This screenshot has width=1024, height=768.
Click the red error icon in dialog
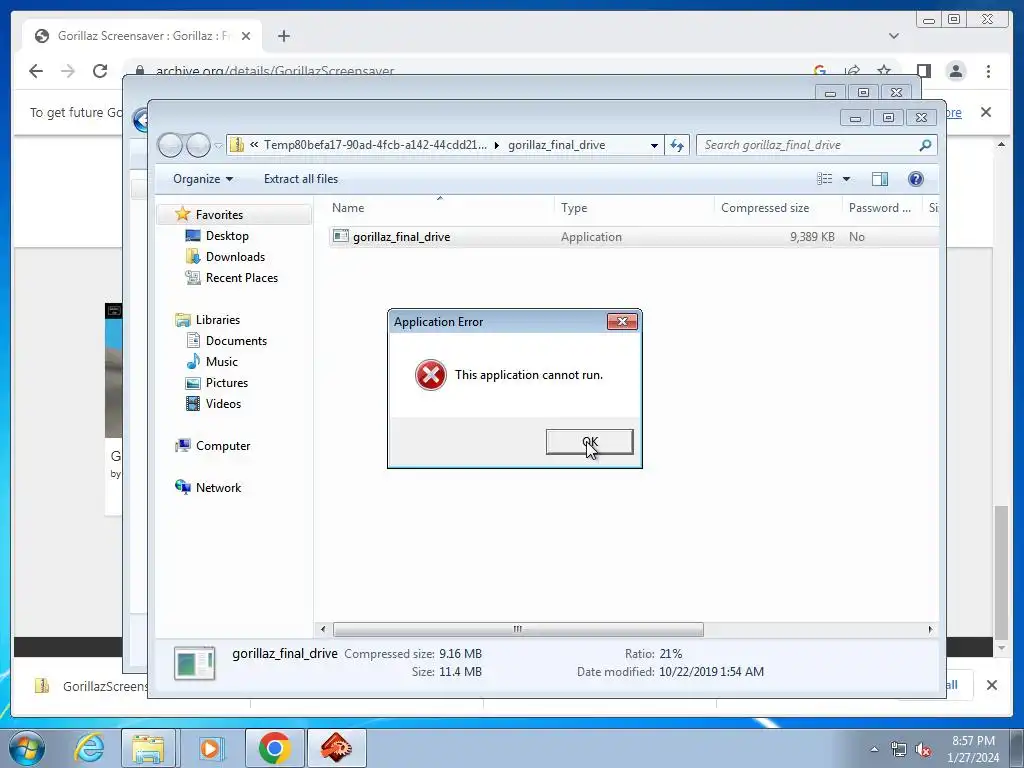pyautogui.click(x=430, y=375)
